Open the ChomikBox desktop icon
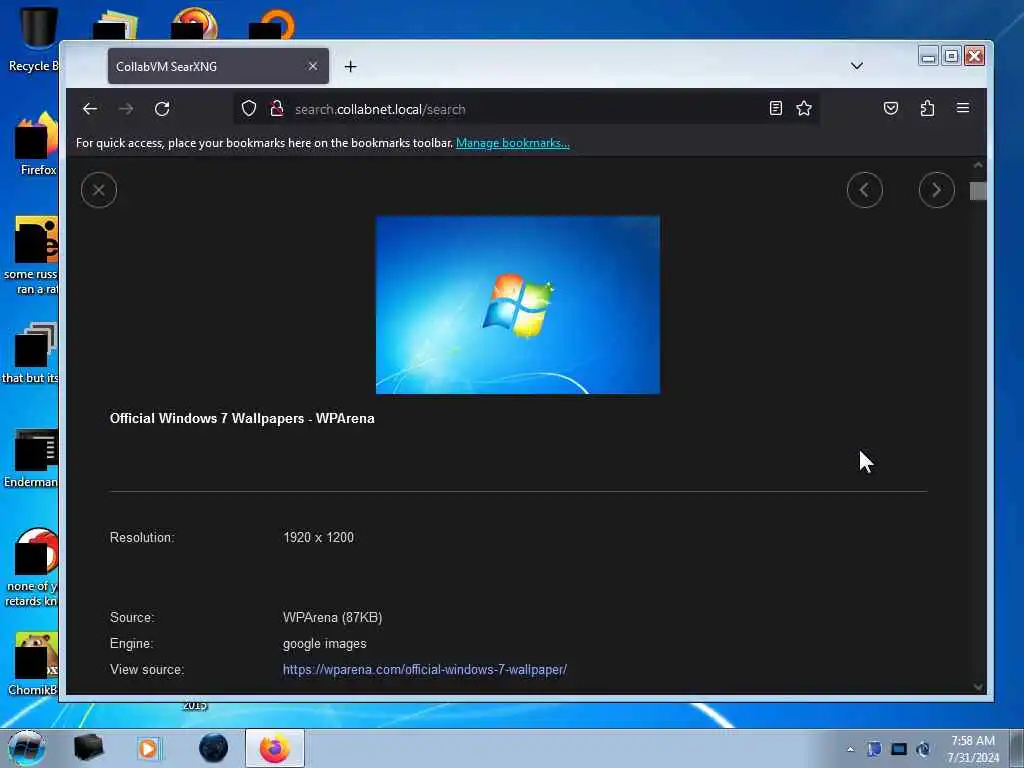The image size is (1024, 768). pos(33,664)
